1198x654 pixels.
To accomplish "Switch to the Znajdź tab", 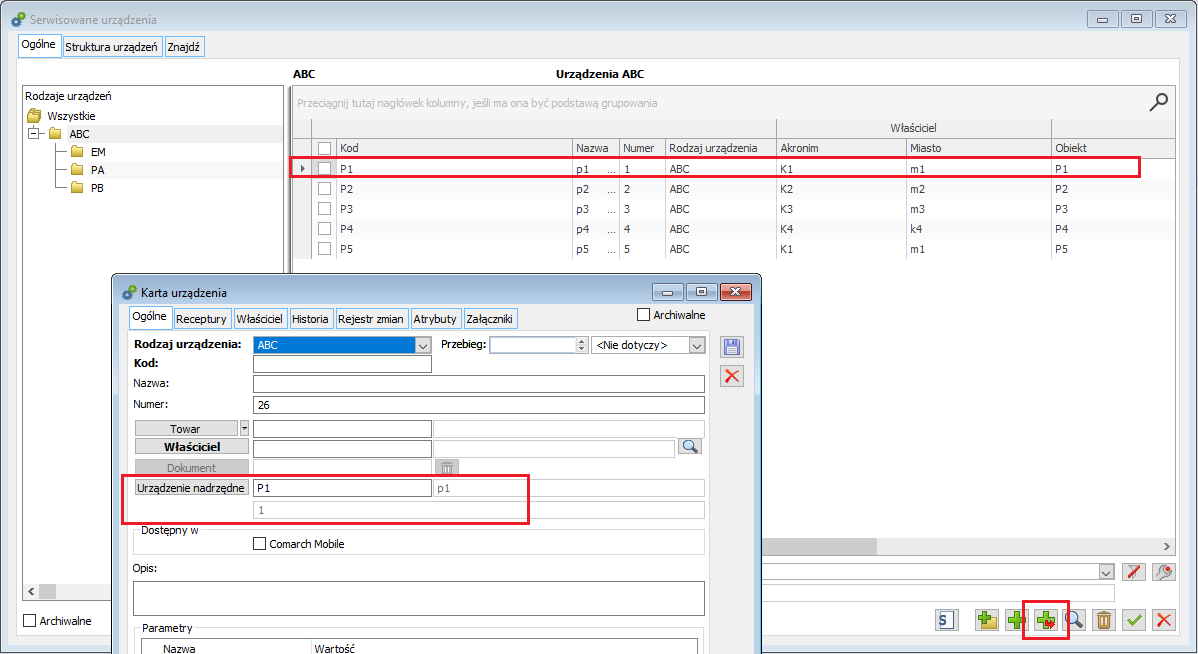I will (183, 47).
